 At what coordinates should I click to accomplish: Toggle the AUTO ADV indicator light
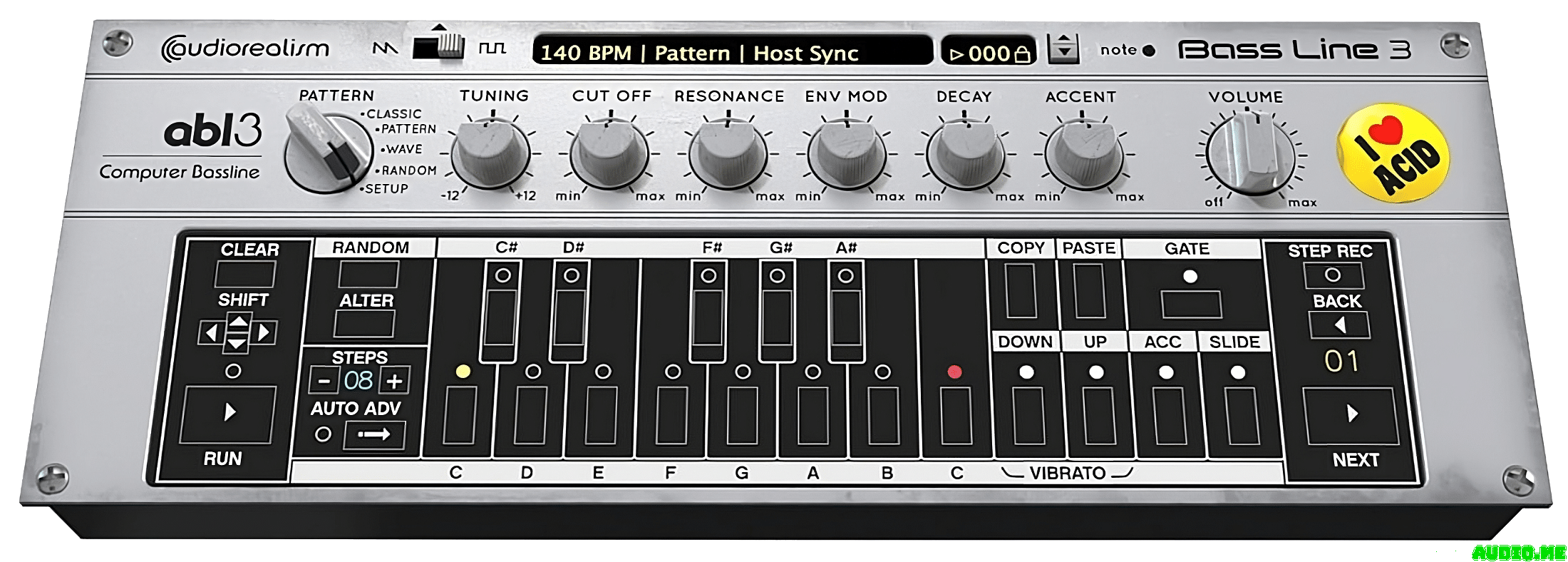pyautogui.click(x=323, y=434)
